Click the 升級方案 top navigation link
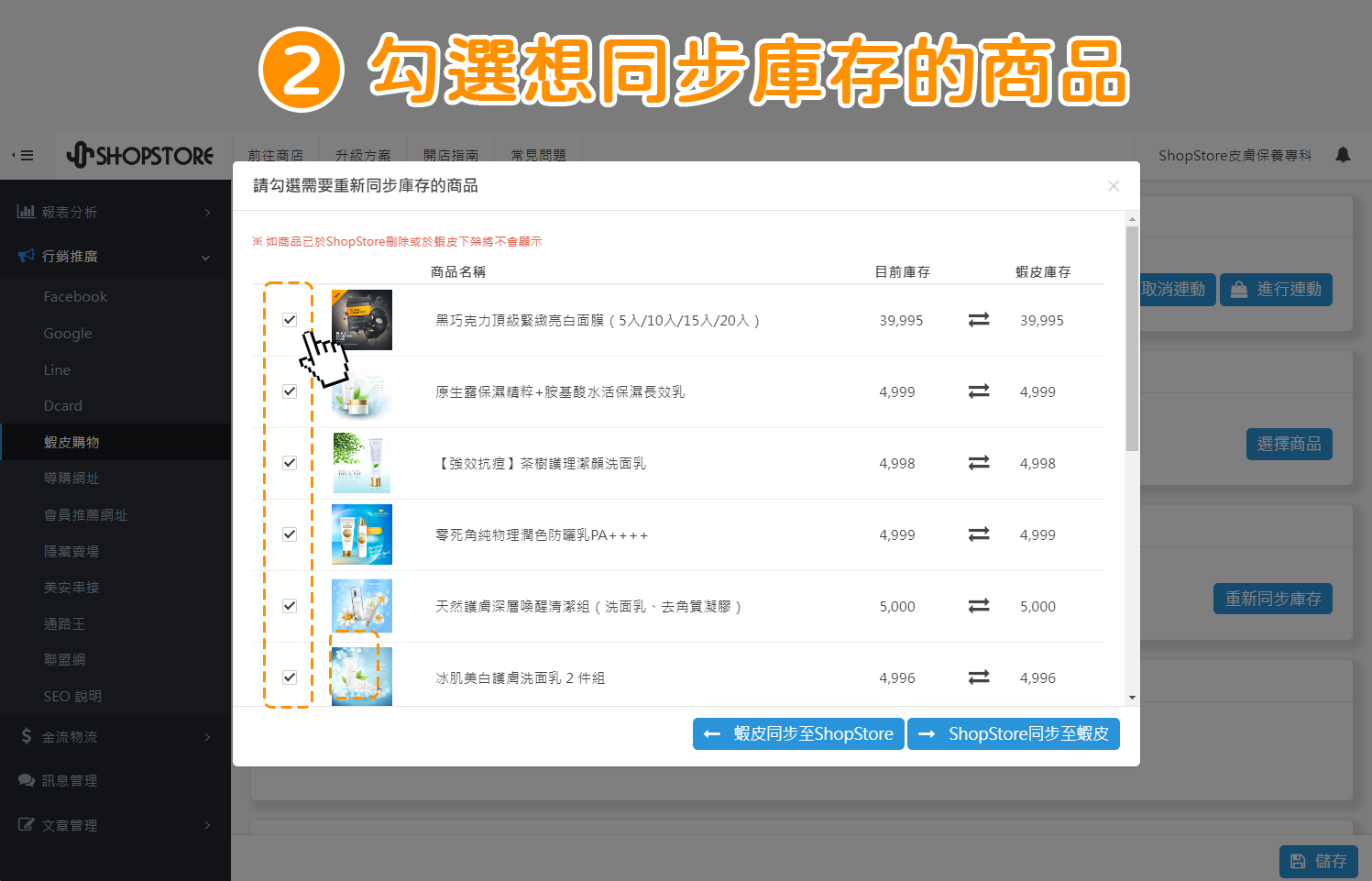The width and height of the screenshot is (1372, 881). tap(363, 156)
